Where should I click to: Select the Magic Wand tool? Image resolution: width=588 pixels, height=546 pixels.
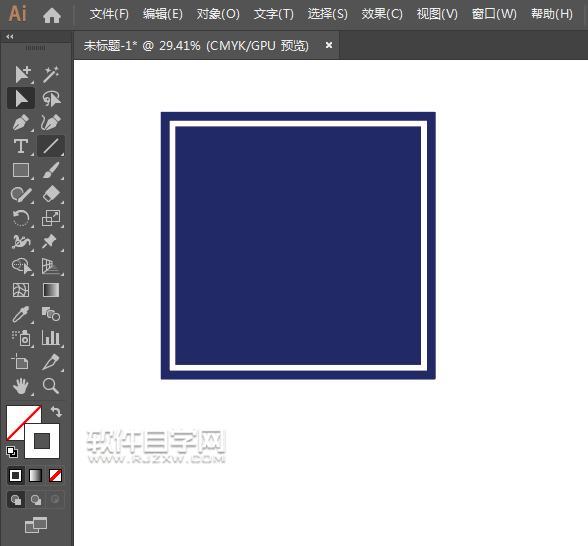click(51, 74)
